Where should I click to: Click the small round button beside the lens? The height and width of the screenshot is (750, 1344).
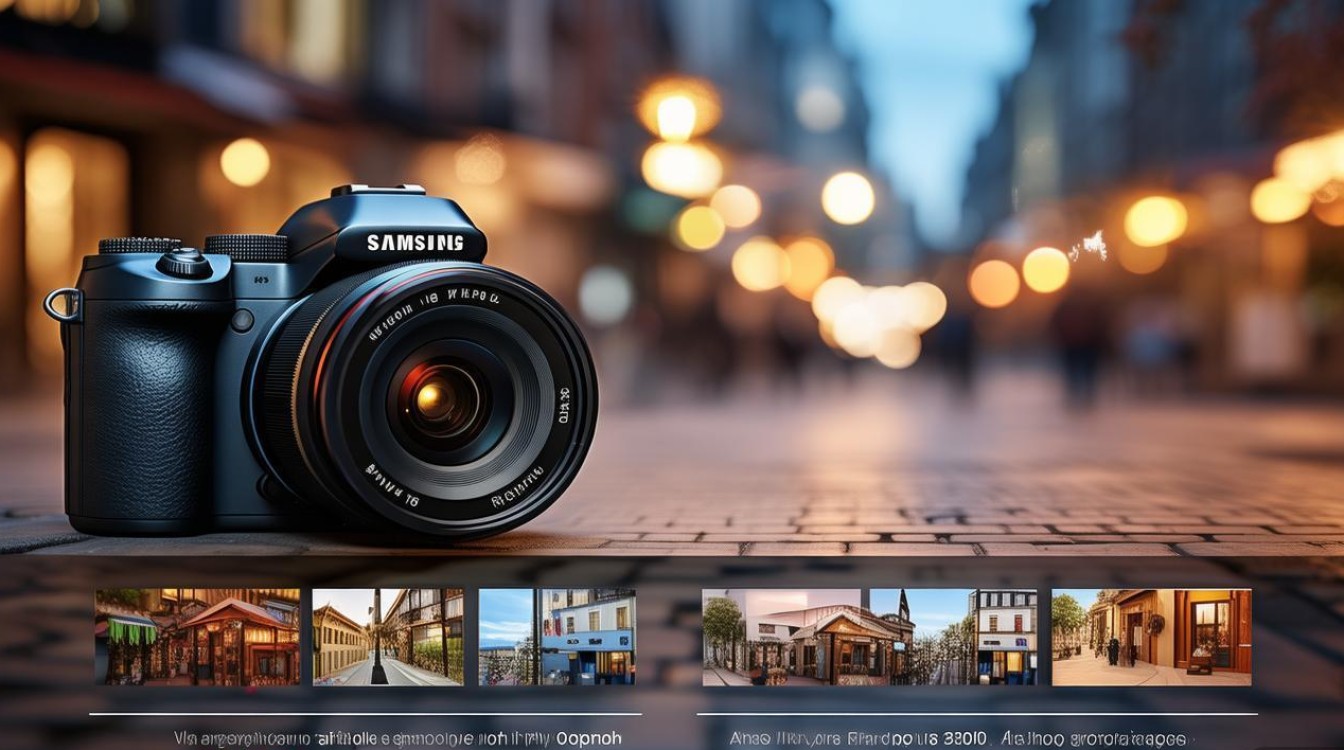(x=241, y=320)
